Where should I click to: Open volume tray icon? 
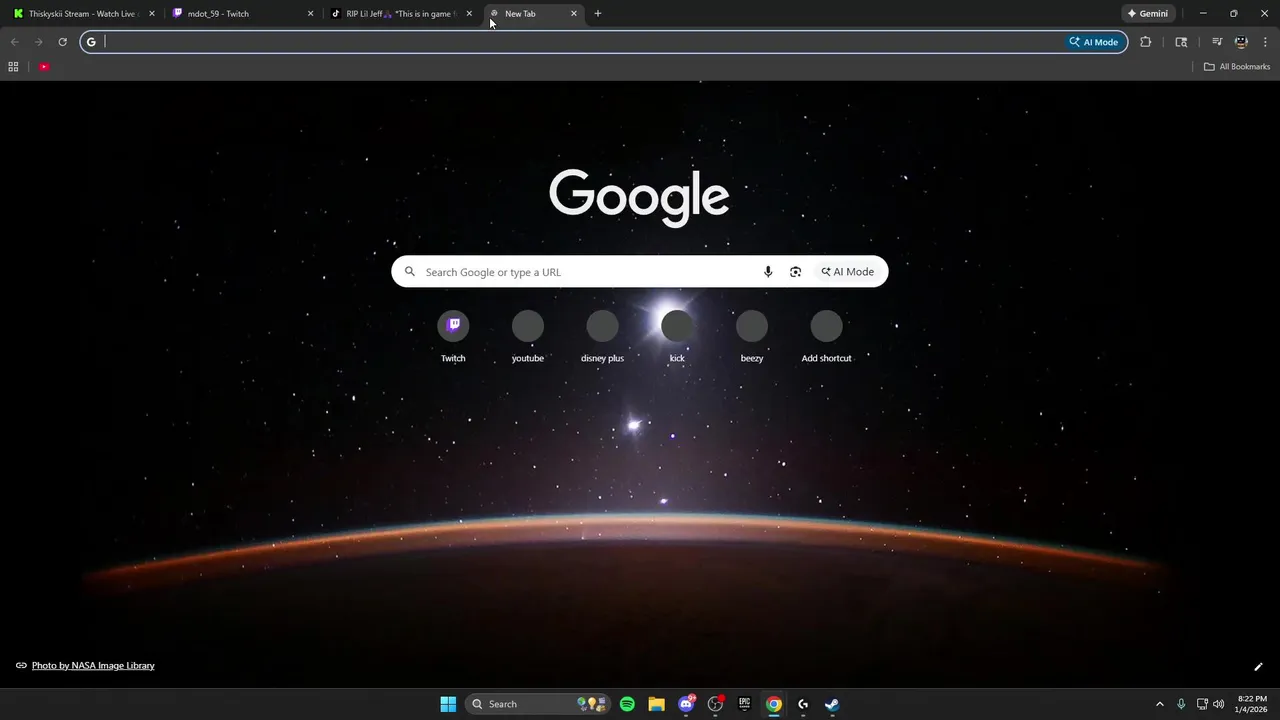(1218, 704)
